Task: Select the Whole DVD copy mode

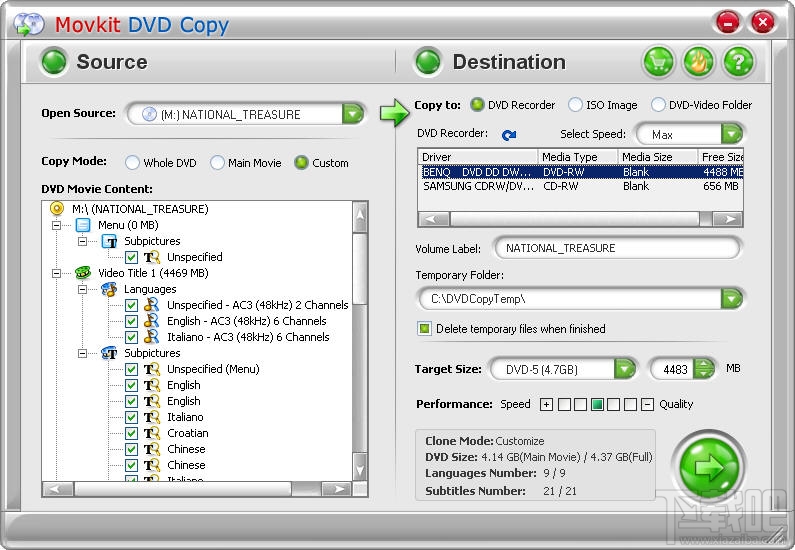Action: point(132,163)
